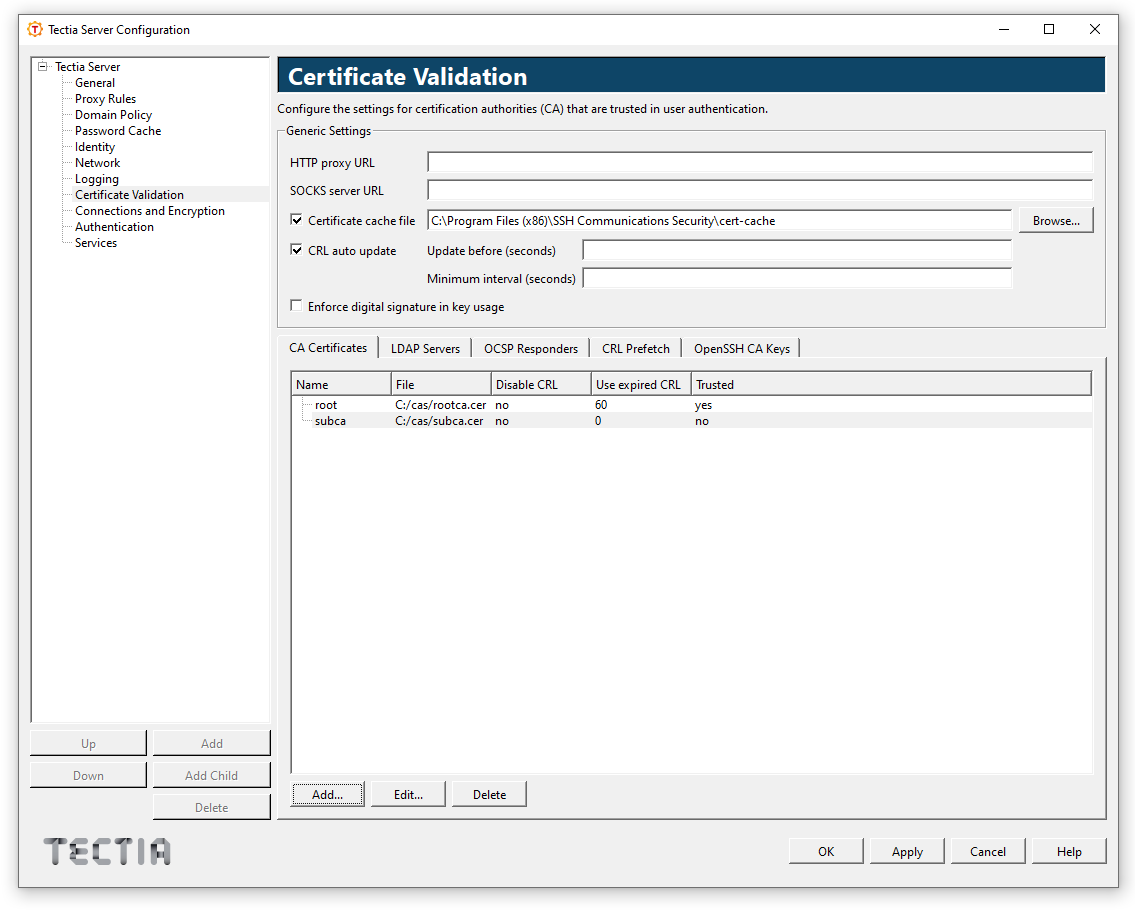
Task: Go to Authentication settings
Action: 114,227
